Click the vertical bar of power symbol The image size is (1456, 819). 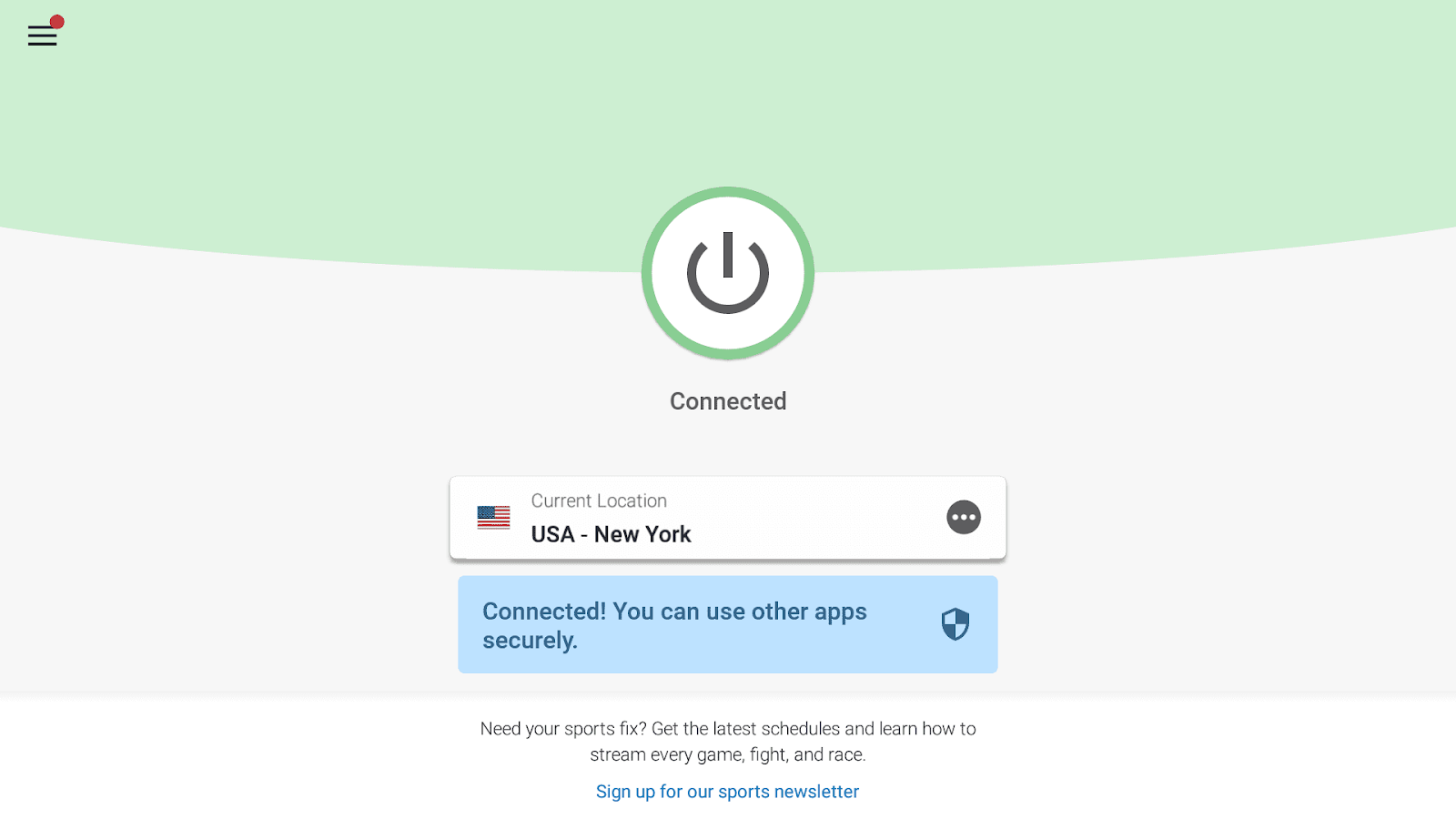pyautogui.click(x=728, y=254)
